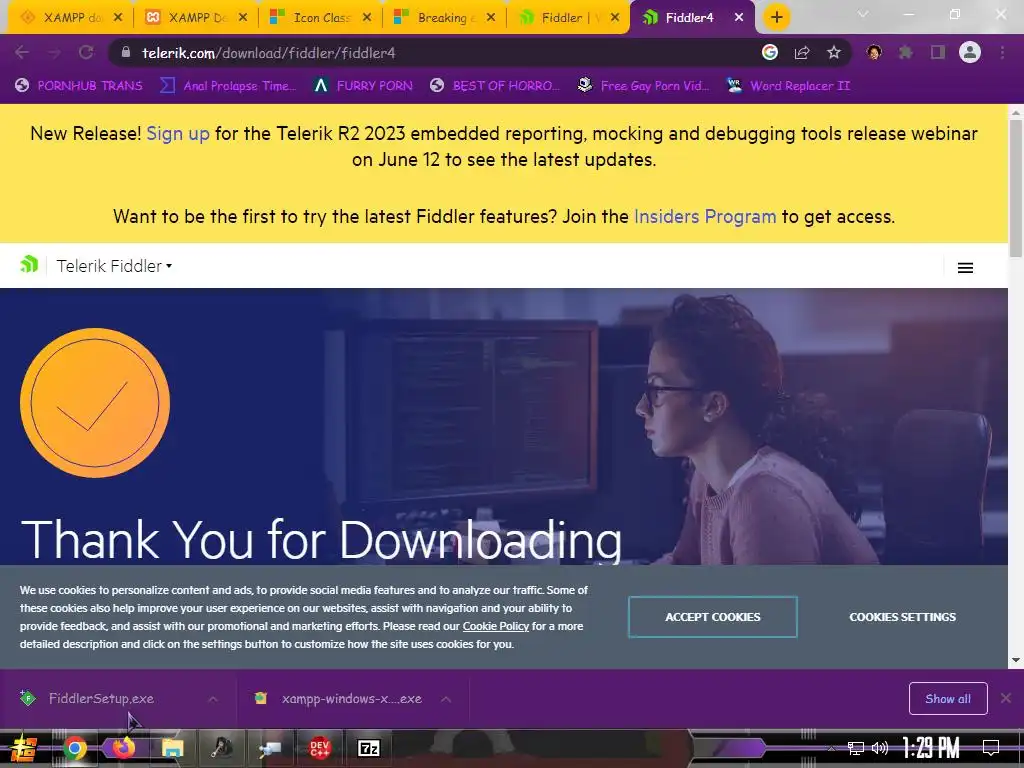The width and height of the screenshot is (1024, 768).
Task: Click the Google icon in address bar
Action: point(770,52)
